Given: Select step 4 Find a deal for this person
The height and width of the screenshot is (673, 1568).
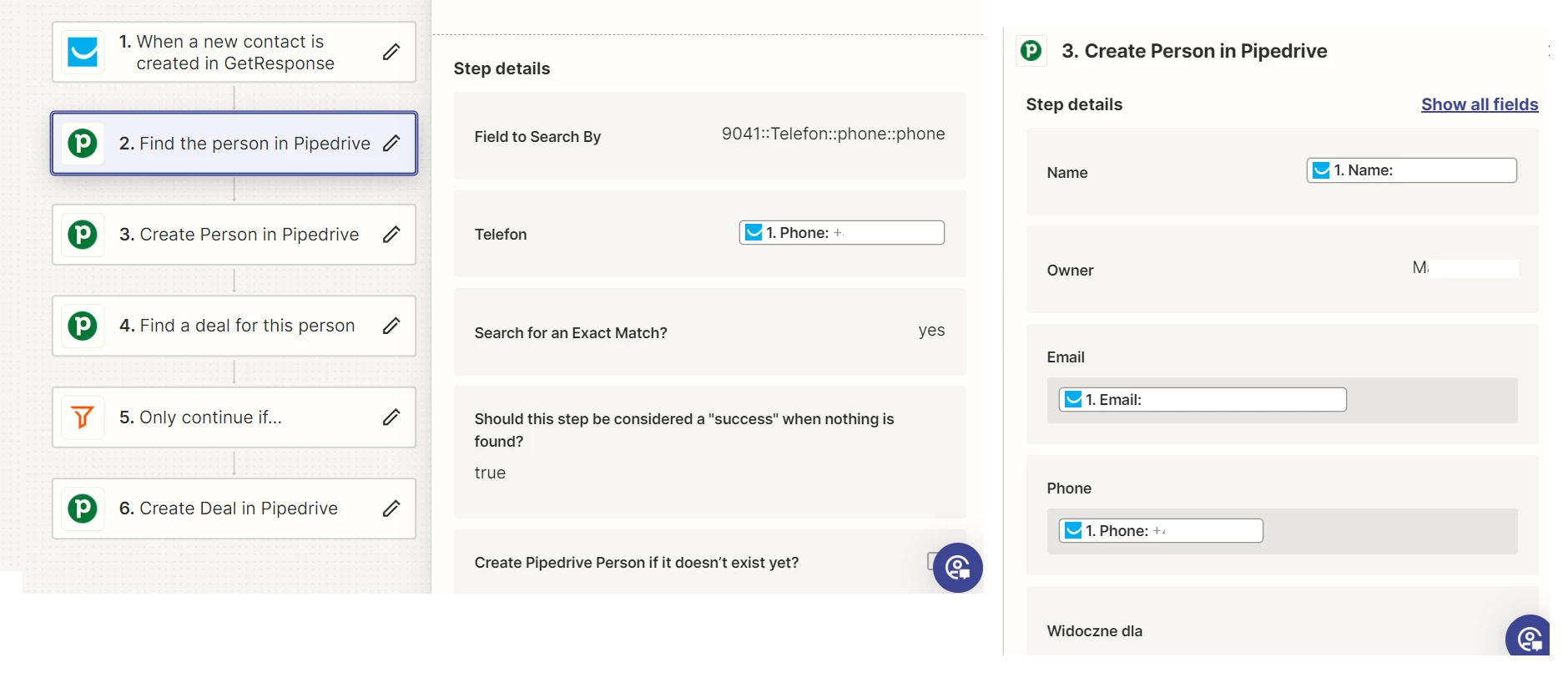Looking at the screenshot, I should tap(247, 326).
